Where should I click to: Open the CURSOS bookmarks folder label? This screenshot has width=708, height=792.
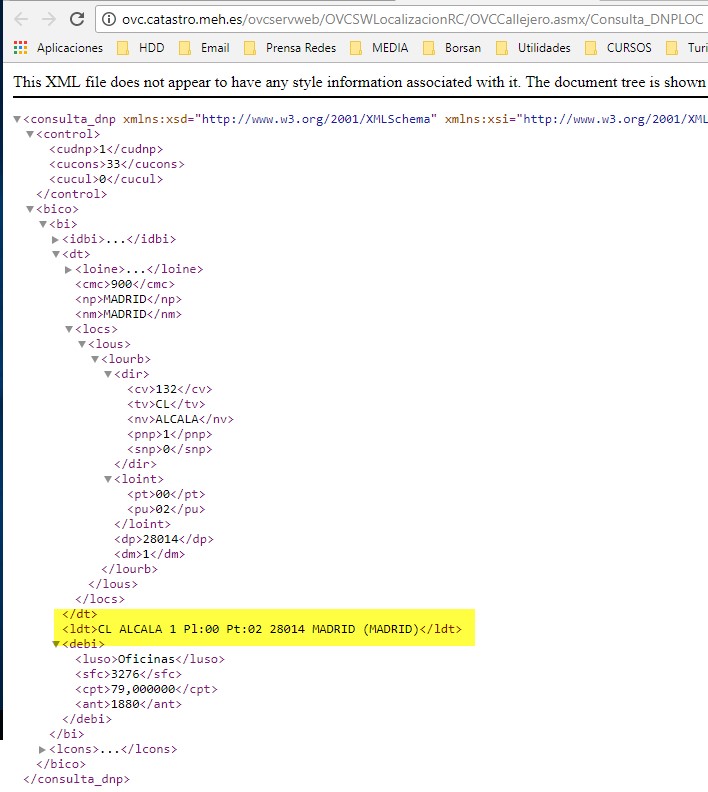(x=629, y=47)
